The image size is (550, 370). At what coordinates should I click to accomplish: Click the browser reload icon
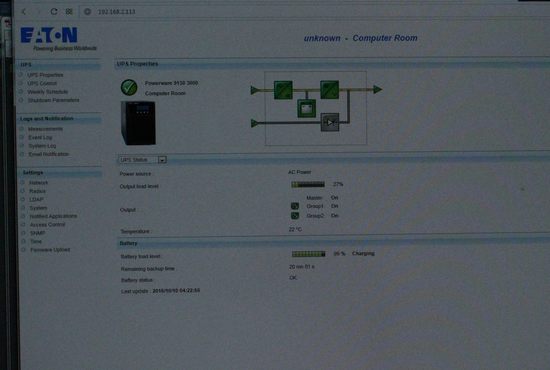click(x=54, y=12)
